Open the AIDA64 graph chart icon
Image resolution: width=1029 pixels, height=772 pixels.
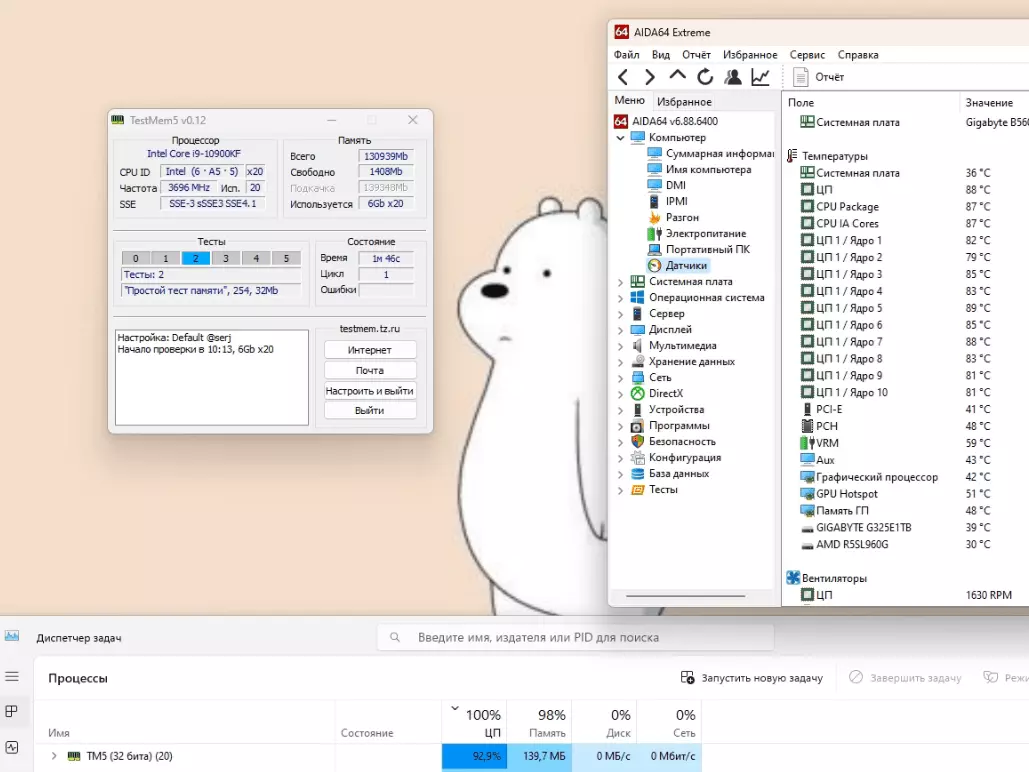[x=760, y=77]
